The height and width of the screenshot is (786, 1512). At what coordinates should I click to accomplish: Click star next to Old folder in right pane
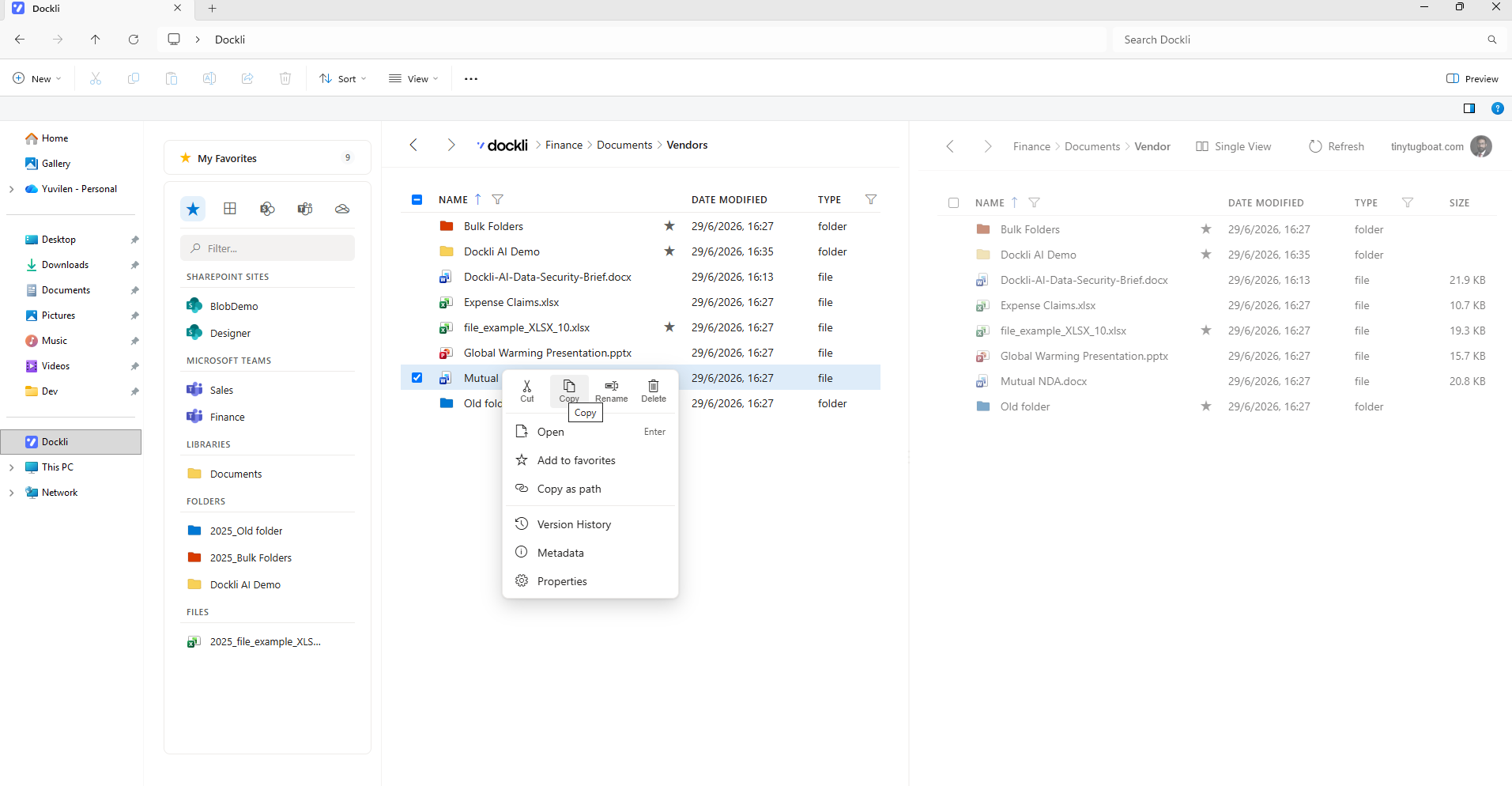pyautogui.click(x=1206, y=406)
